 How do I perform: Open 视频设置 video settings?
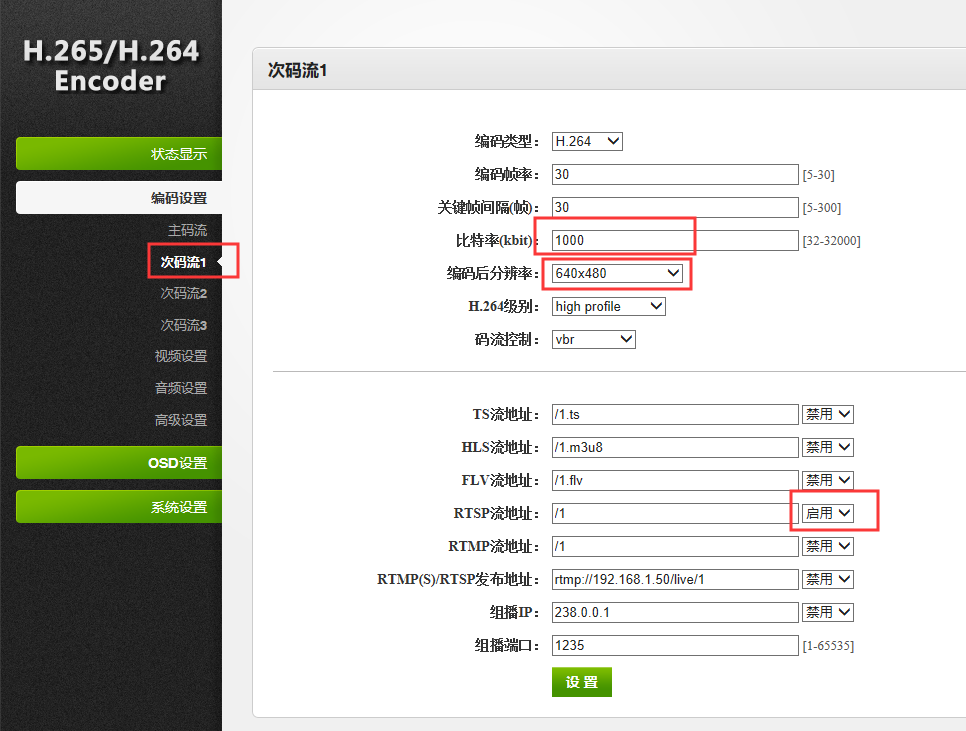coord(181,356)
